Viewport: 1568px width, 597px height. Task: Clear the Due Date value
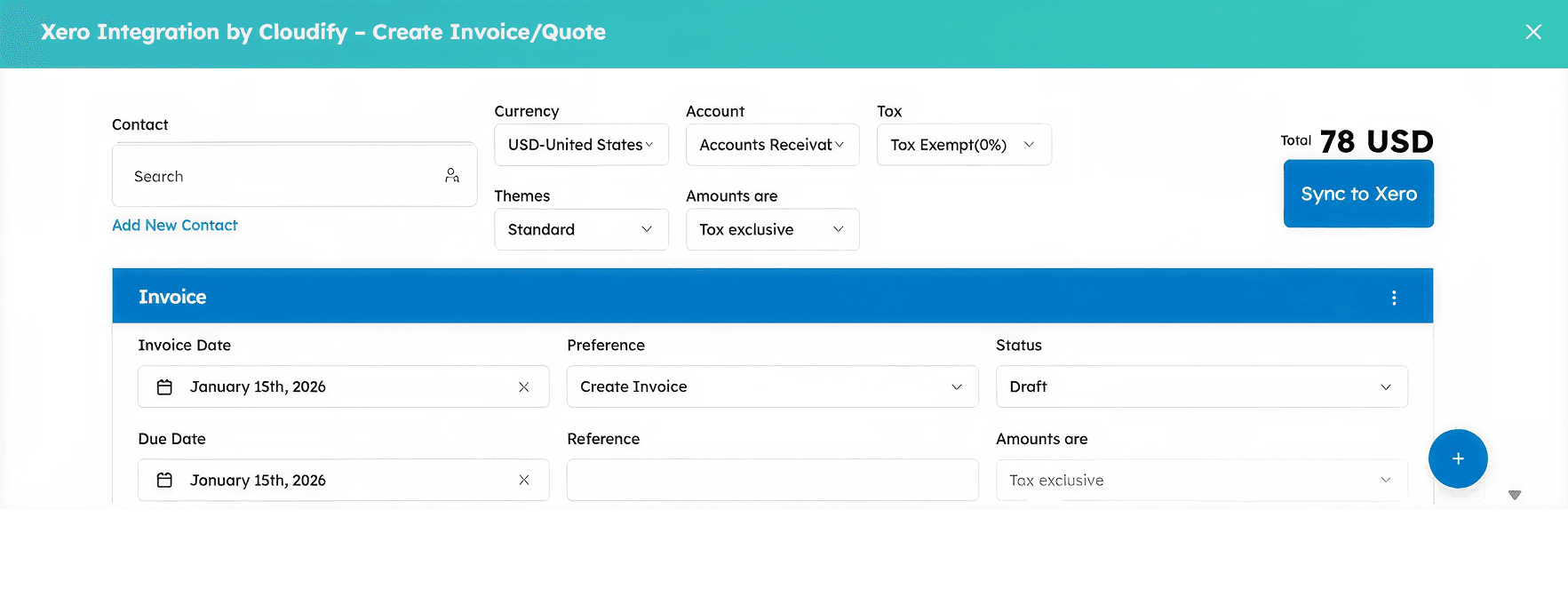524,481
